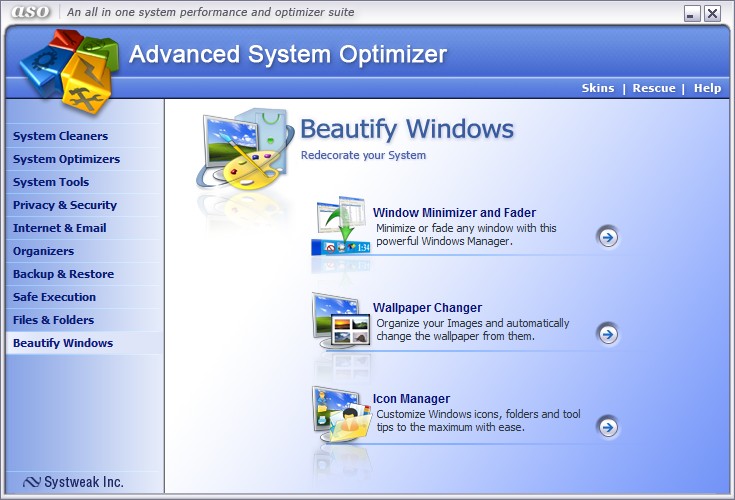Click the Advanced System Optimizer cube logo
Viewport: 735px width, 500px height.
[x=69, y=70]
